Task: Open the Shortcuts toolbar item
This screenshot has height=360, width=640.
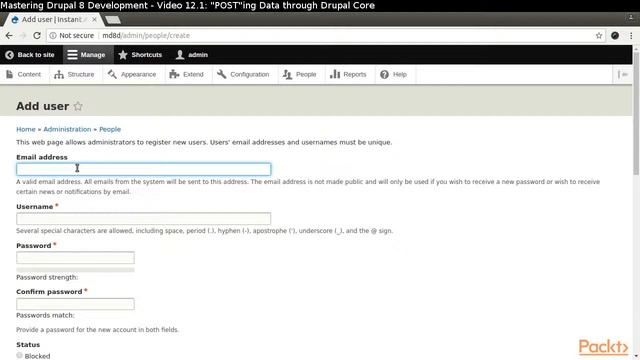Action: [x=140, y=55]
